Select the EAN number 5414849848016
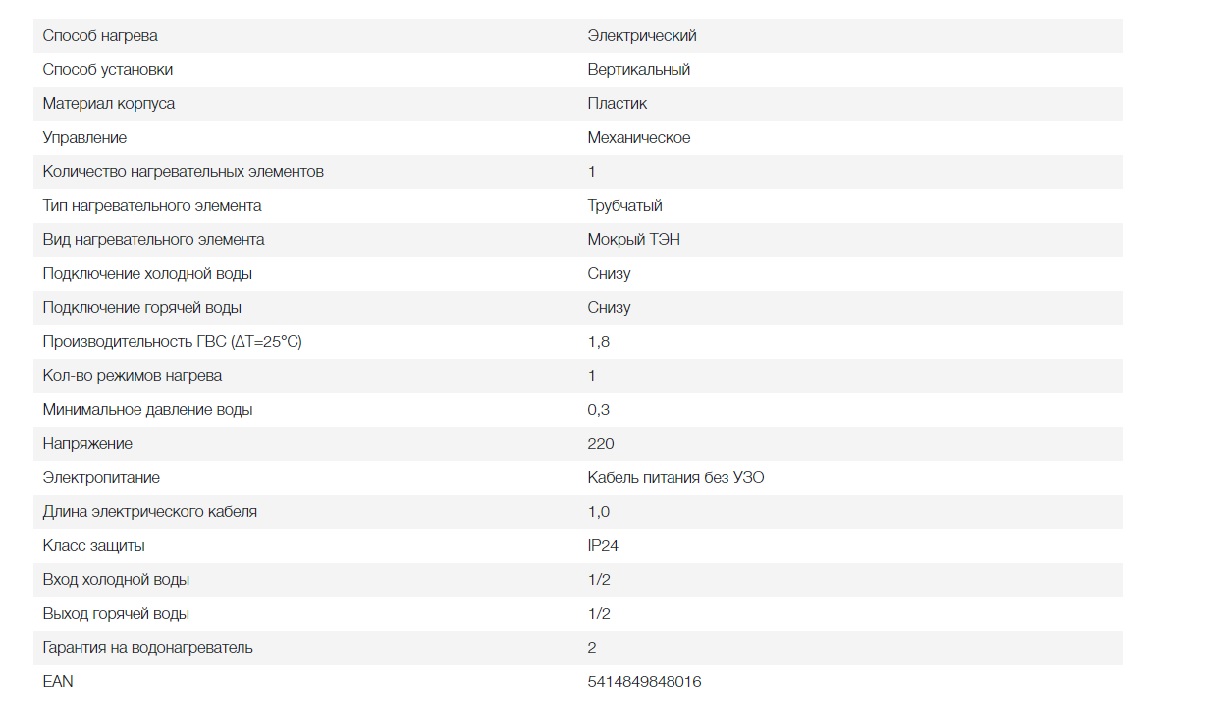 click(644, 682)
